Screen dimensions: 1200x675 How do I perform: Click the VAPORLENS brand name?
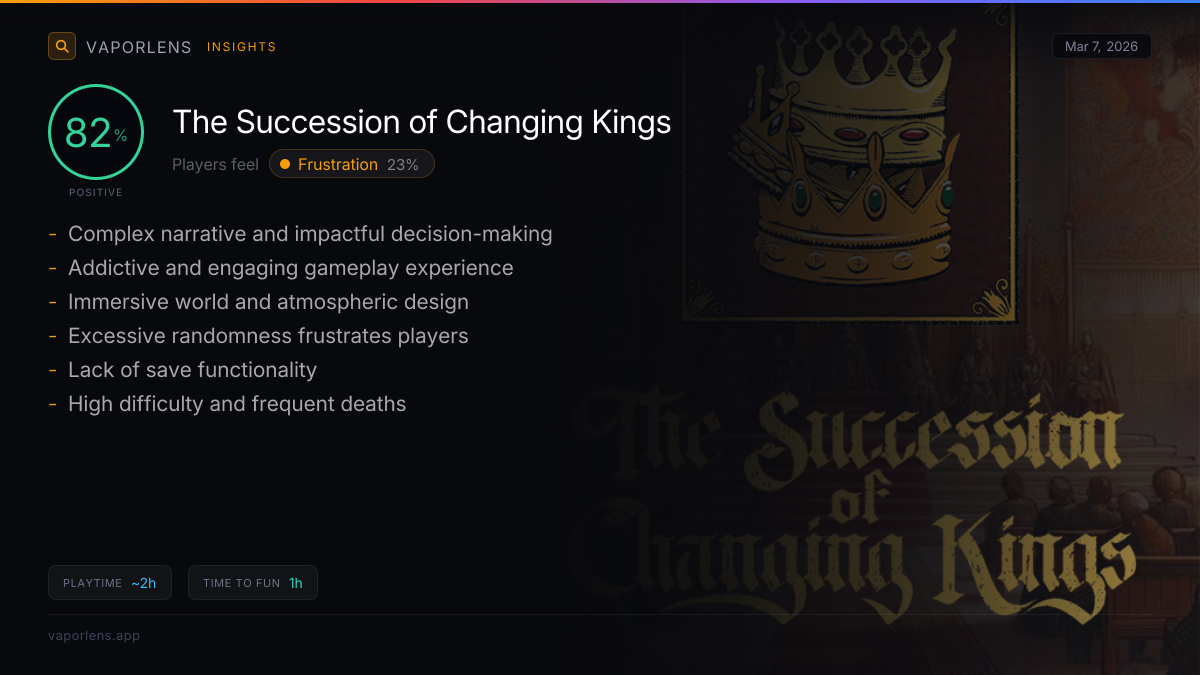(139, 47)
